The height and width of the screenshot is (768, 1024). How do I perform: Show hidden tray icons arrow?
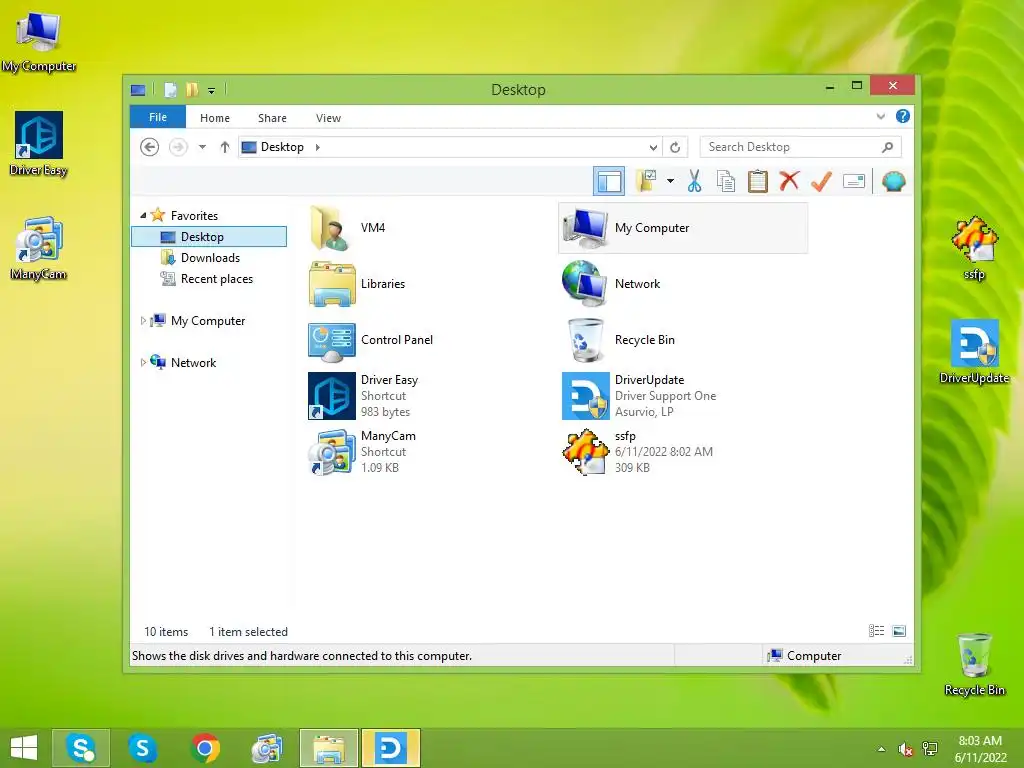click(882, 749)
